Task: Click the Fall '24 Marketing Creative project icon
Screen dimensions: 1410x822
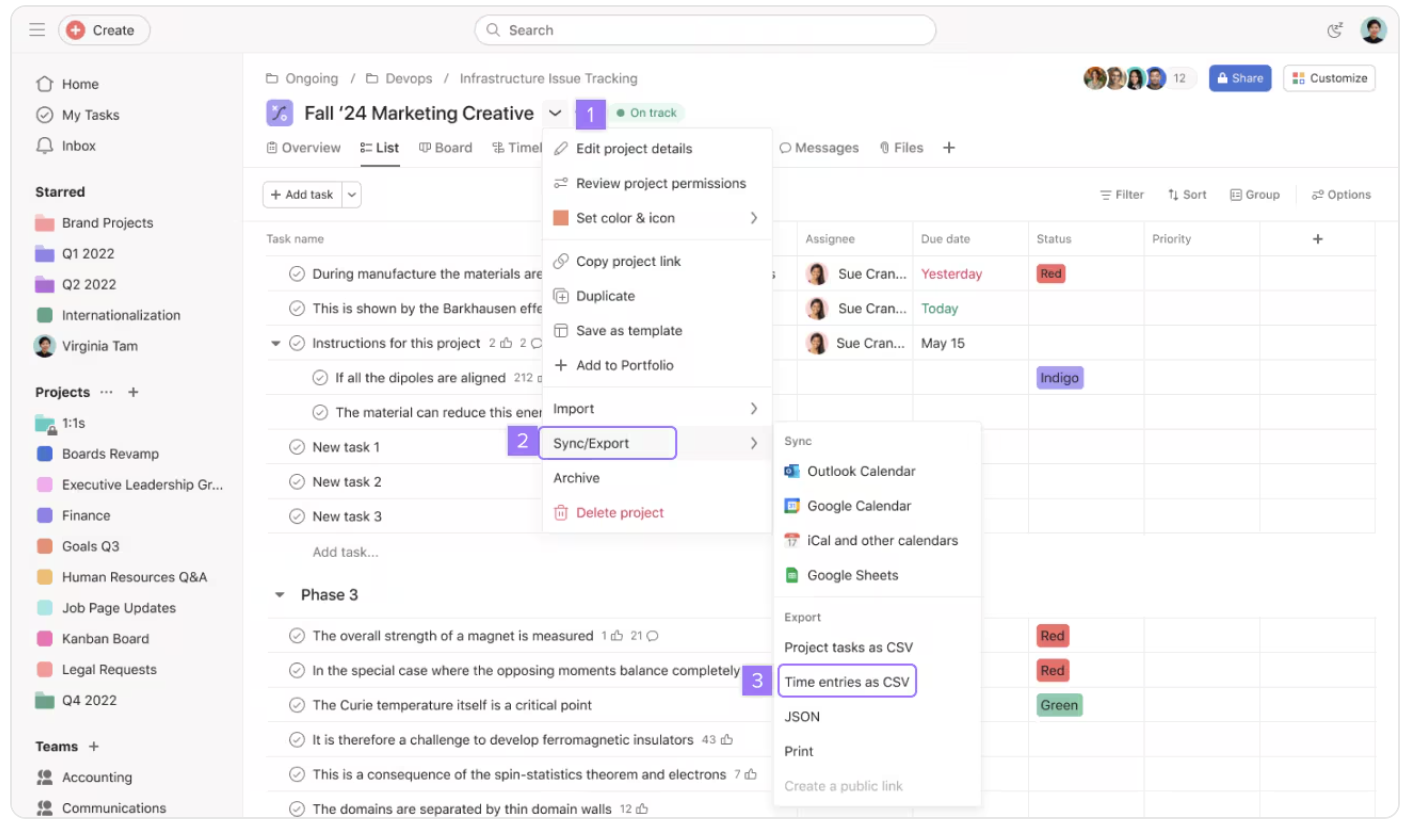Action: coord(279,113)
